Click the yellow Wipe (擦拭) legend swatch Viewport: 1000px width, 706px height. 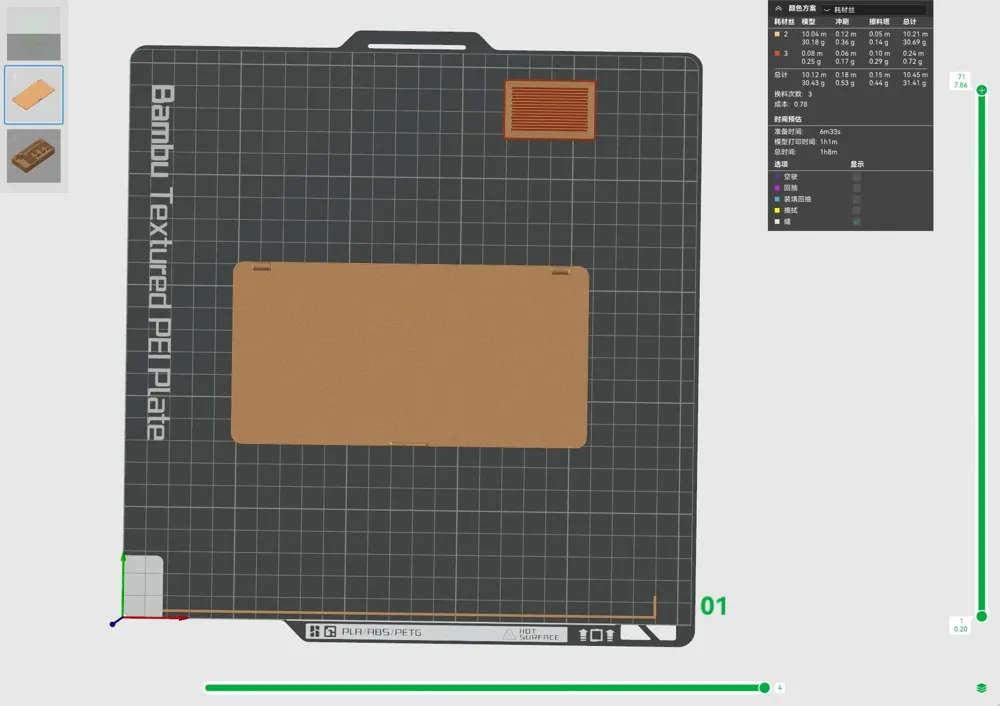pos(777,208)
